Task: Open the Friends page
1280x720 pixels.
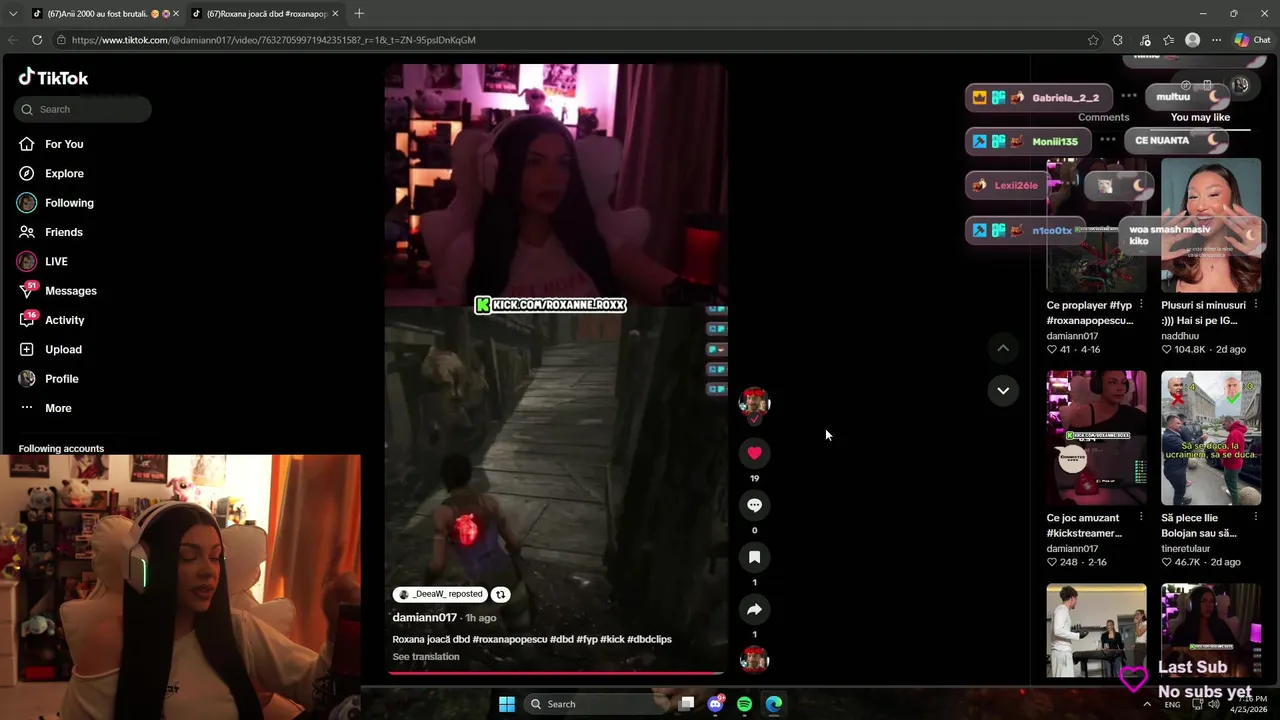Action: point(64,232)
